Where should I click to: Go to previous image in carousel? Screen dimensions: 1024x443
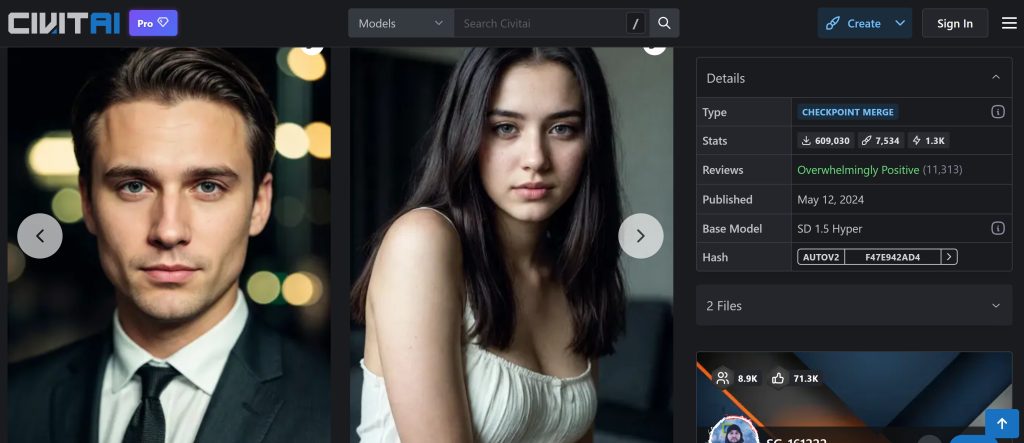click(40, 236)
